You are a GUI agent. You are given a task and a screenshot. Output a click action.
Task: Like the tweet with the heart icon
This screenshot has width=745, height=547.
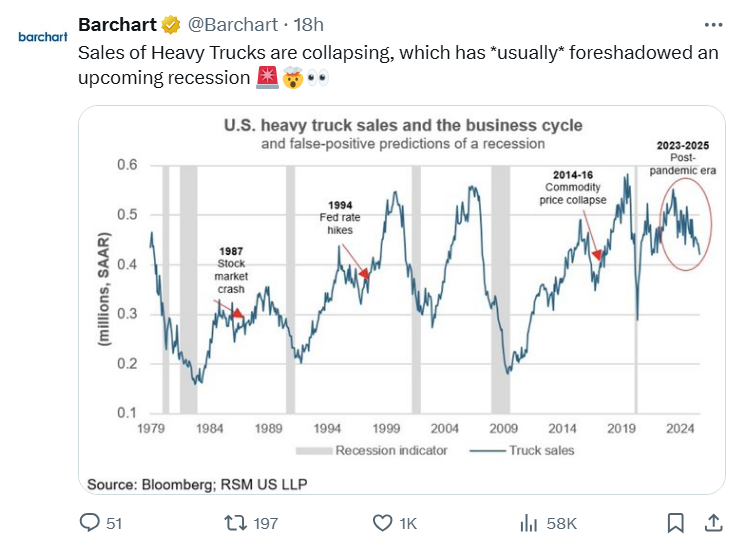click(x=383, y=522)
